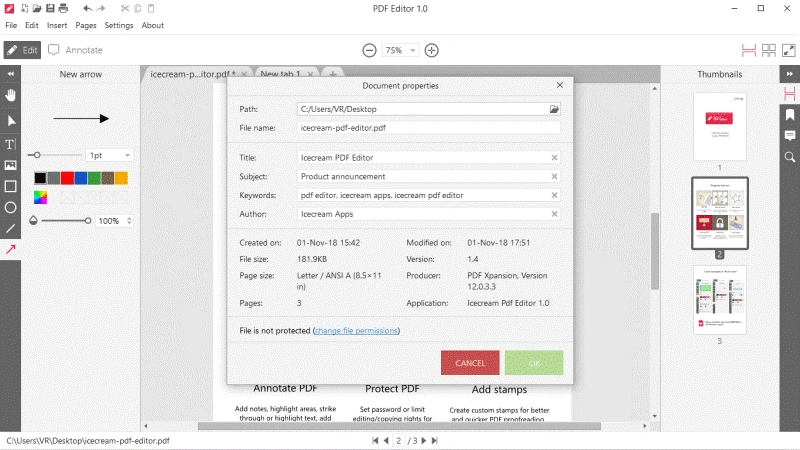
Task: Undo the last action
Action: pos(87,8)
